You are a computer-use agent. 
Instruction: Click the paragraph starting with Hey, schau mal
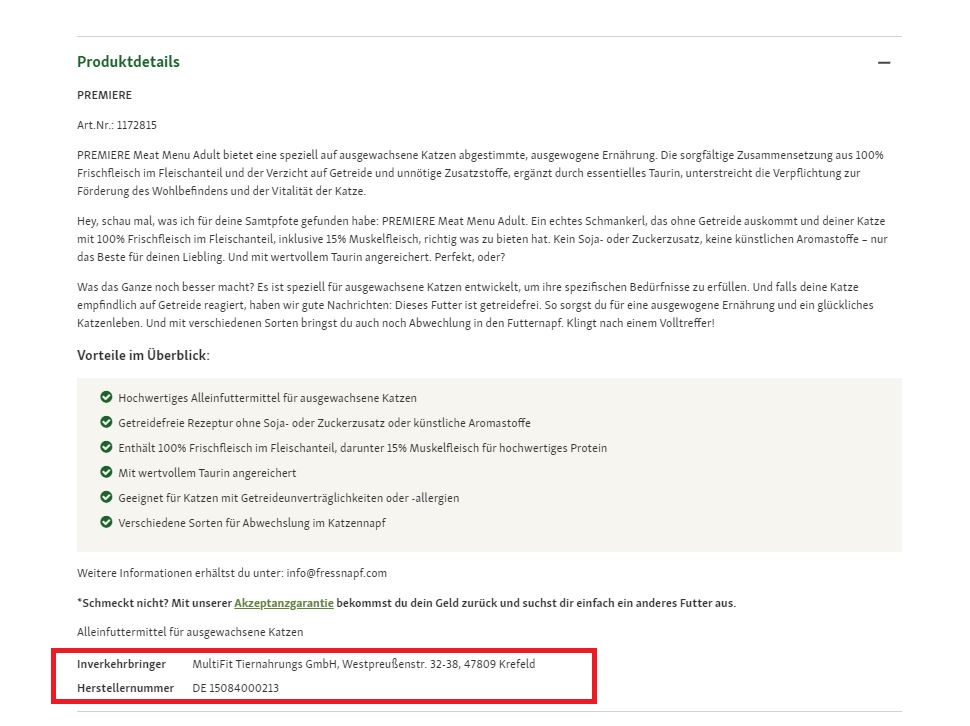tap(483, 239)
